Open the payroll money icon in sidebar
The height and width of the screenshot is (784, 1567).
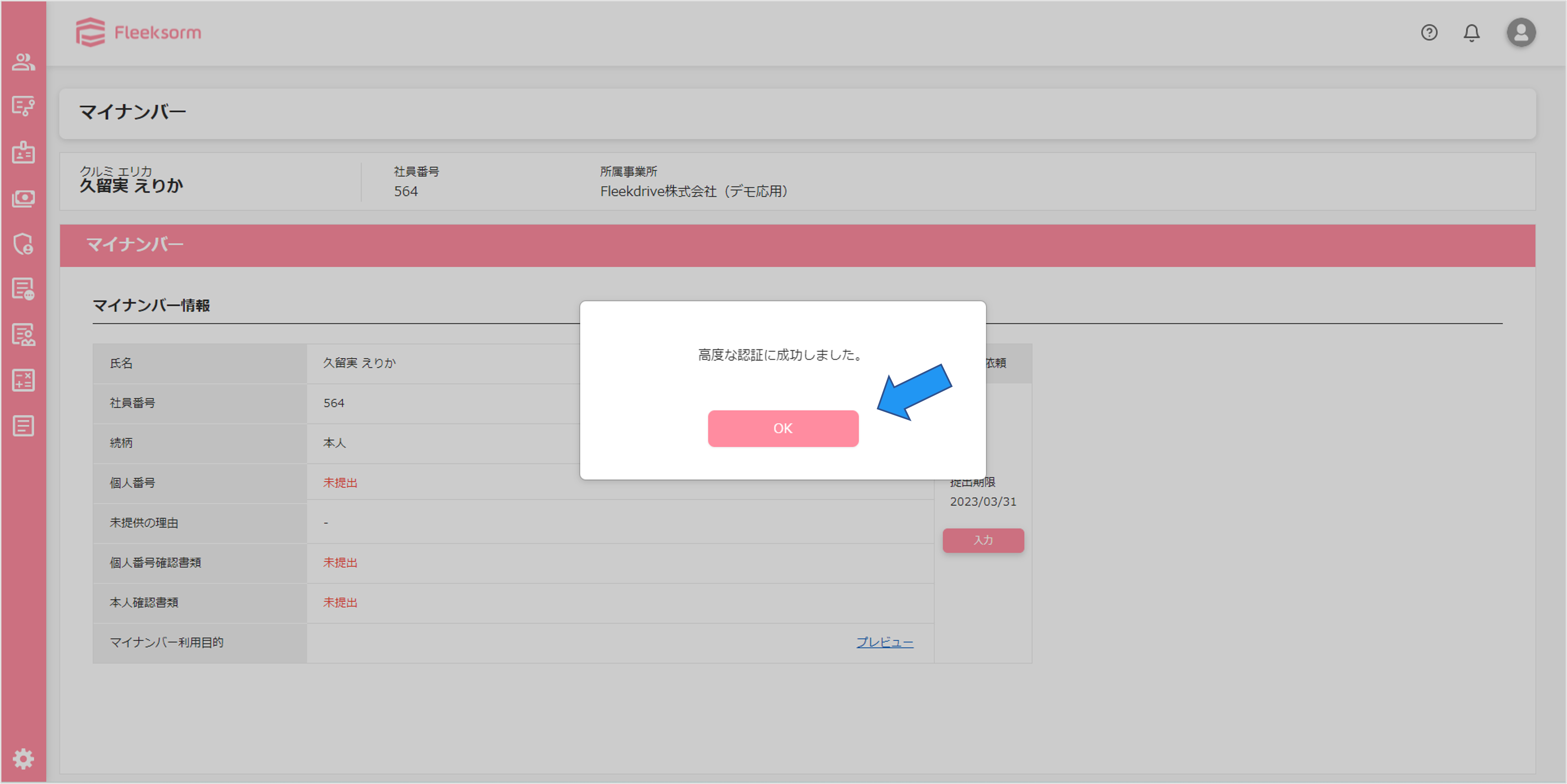23,198
